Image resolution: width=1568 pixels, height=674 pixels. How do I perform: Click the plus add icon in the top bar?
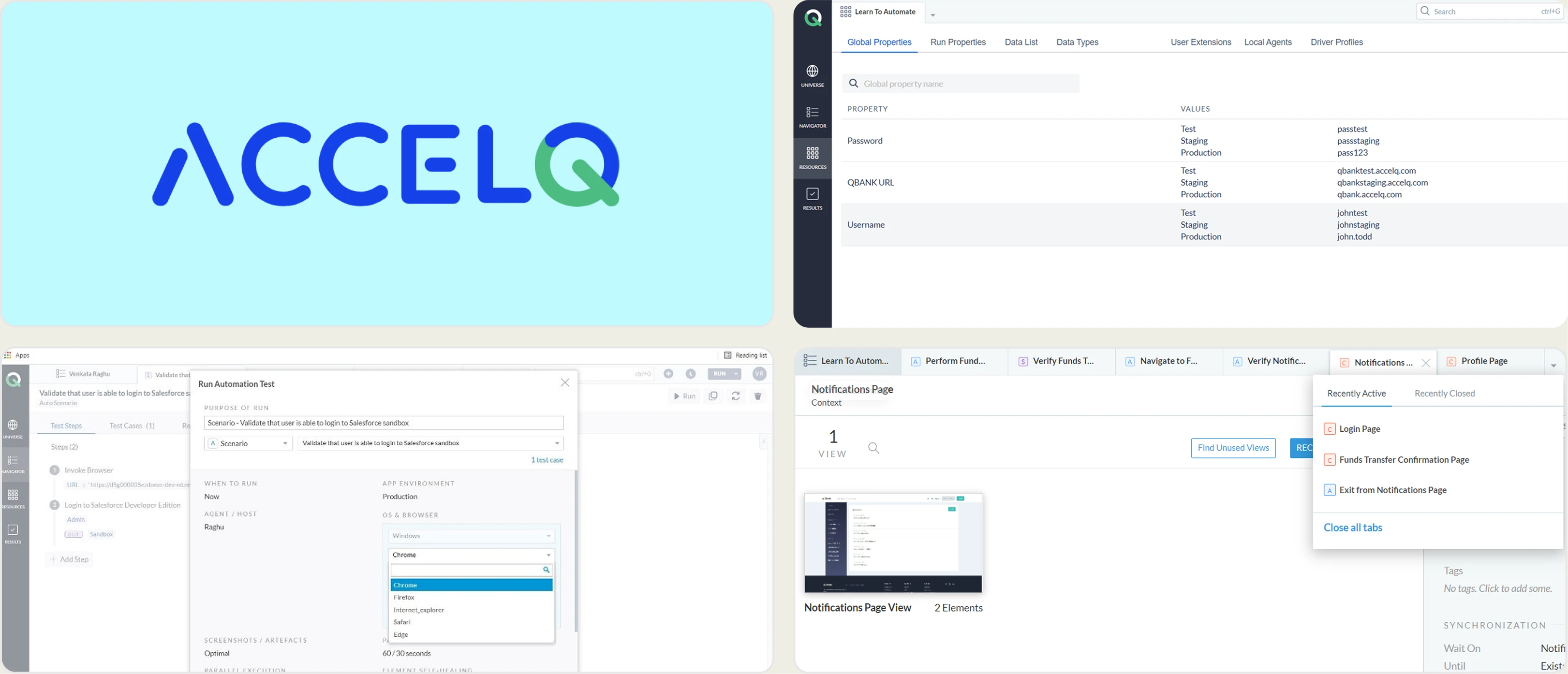click(668, 374)
